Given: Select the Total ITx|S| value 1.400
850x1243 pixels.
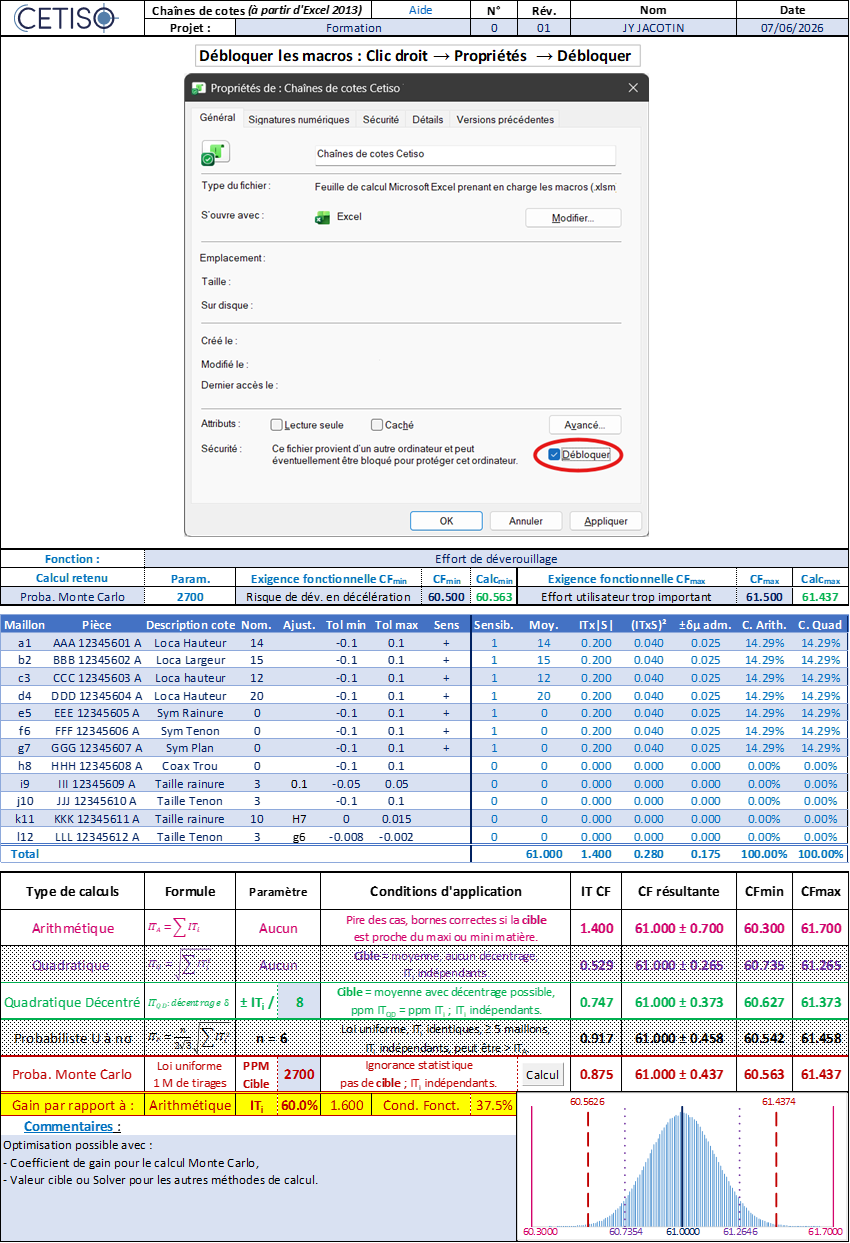Looking at the screenshot, I should [597, 855].
